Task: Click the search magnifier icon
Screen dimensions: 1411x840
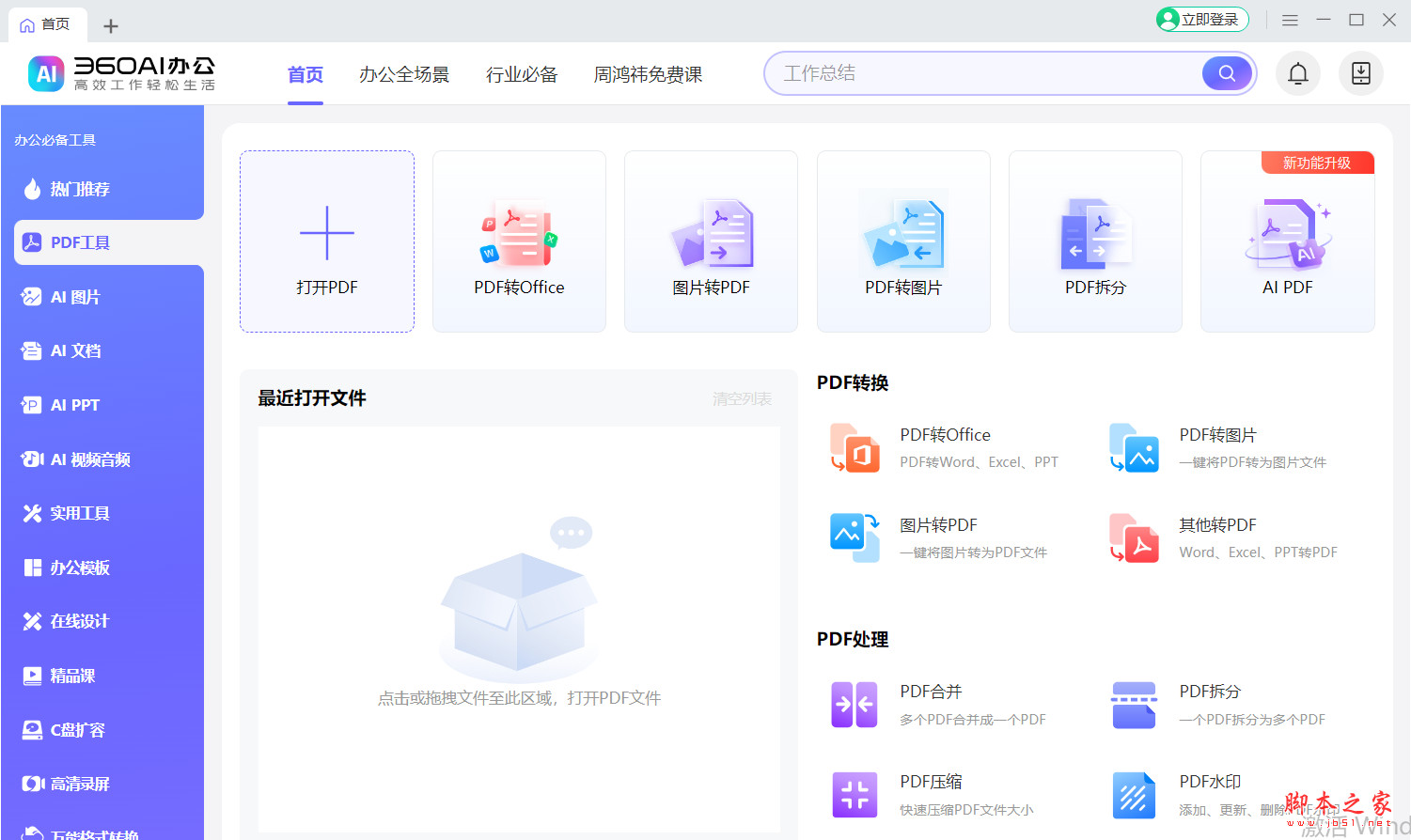Action: (x=1225, y=73)
